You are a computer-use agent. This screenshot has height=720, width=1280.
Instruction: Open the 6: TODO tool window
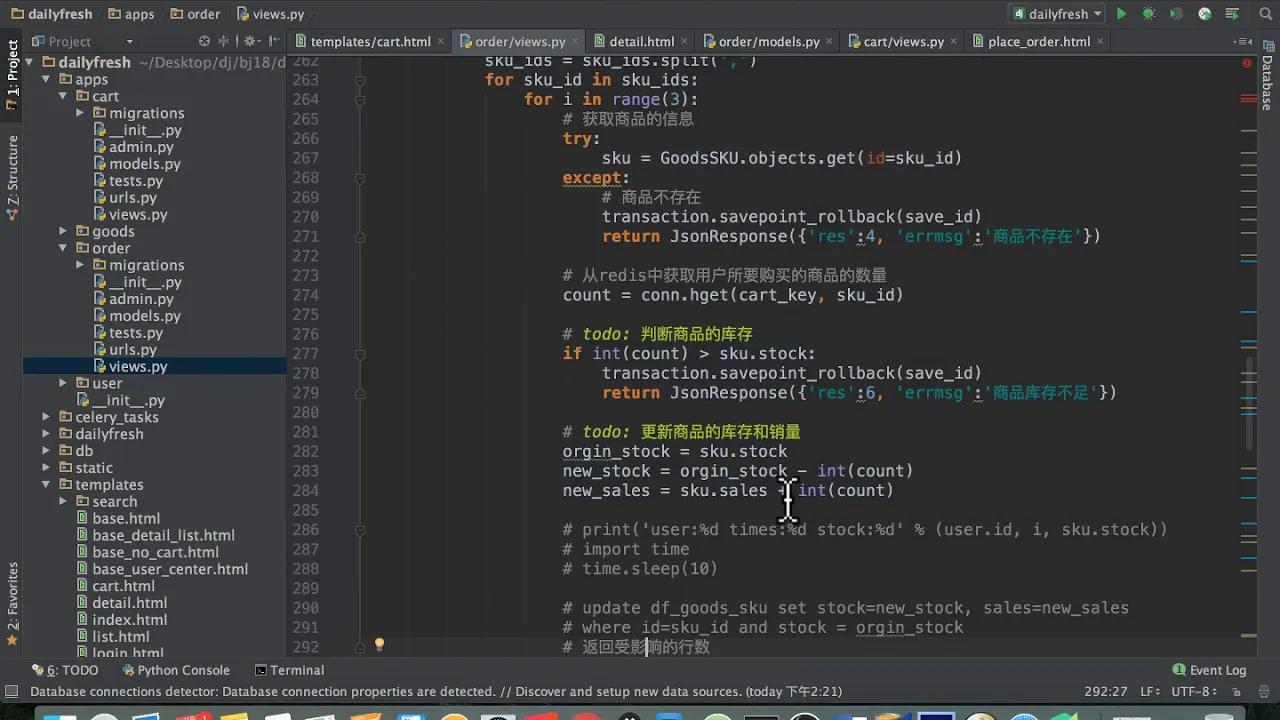65,670
